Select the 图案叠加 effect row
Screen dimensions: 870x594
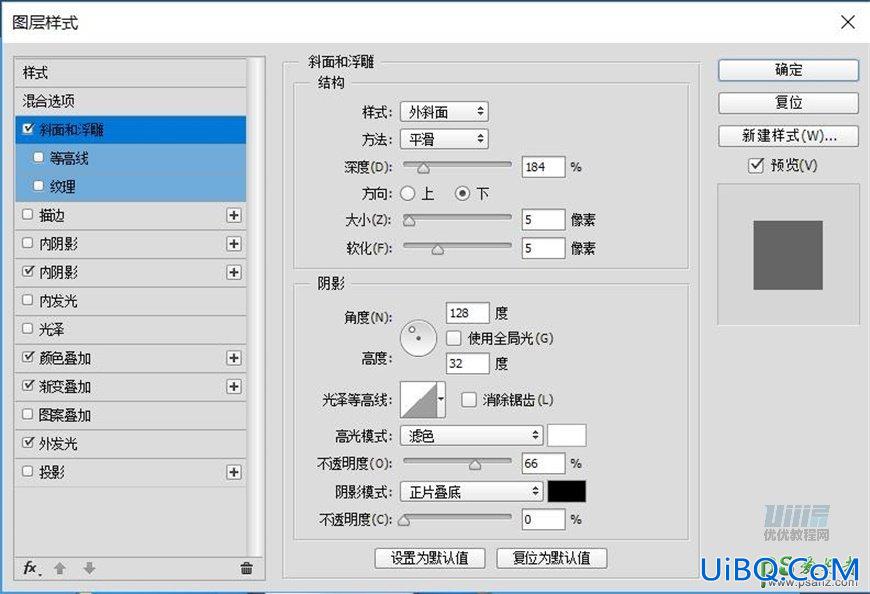click(x=130, y=415)
